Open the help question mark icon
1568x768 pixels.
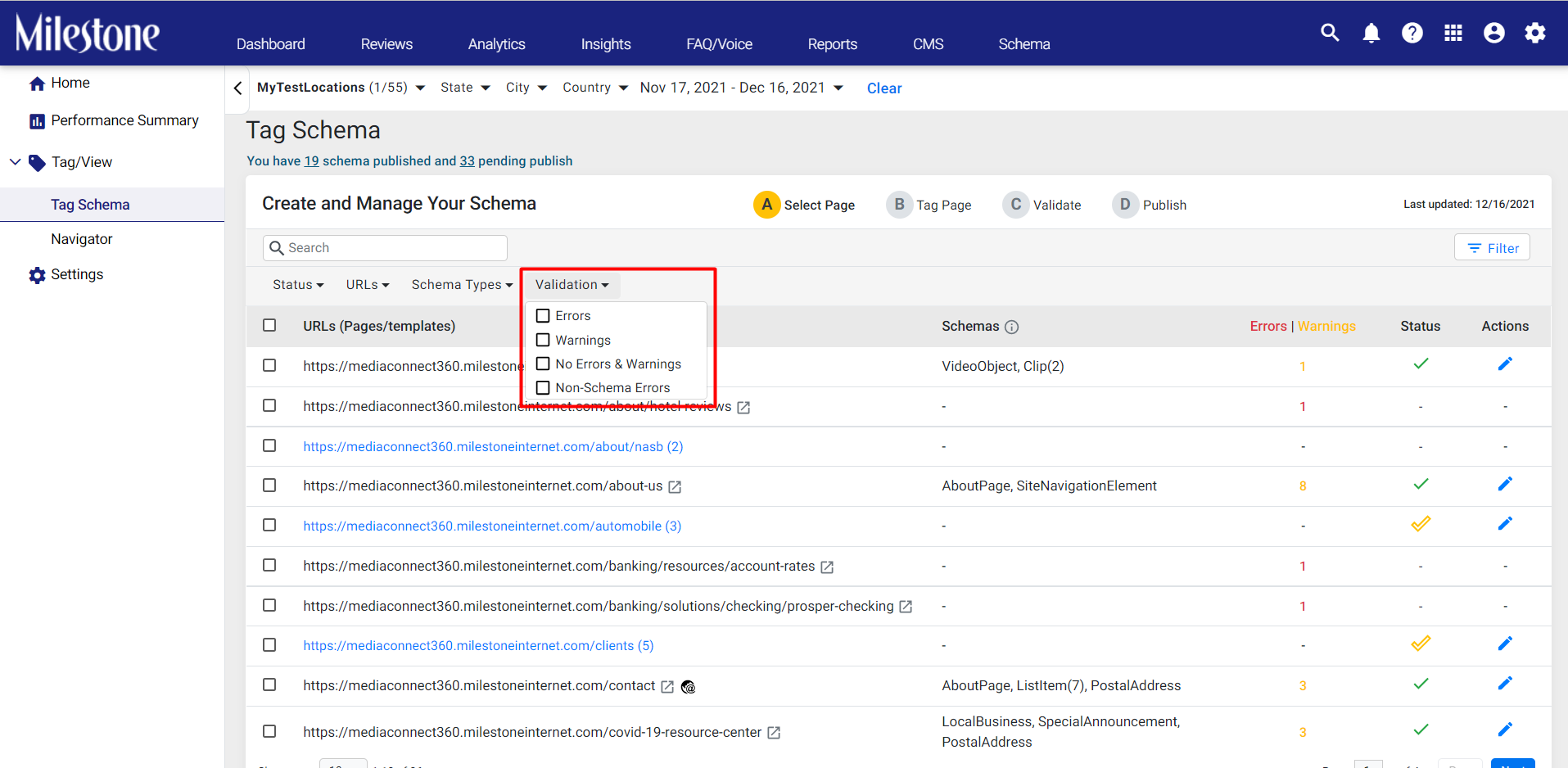click(x=1412, y=33)
